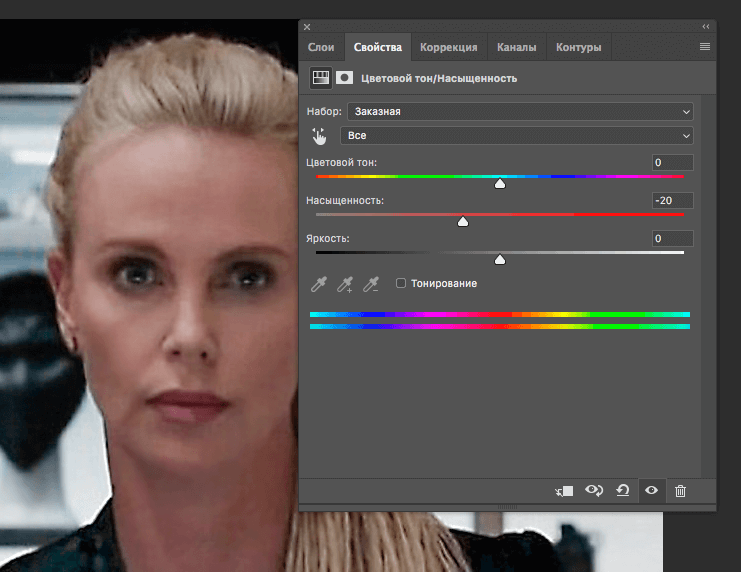
Task: Open the Набор preset dropdown
Action: [519, 112]
